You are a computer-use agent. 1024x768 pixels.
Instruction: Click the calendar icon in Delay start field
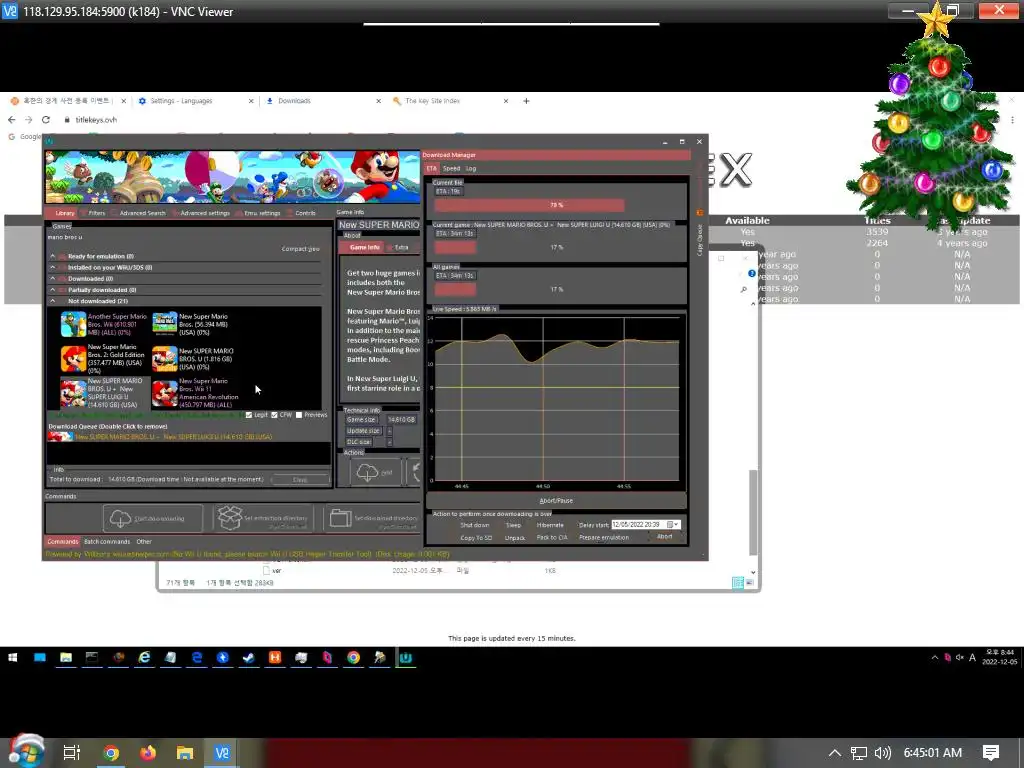669,524
